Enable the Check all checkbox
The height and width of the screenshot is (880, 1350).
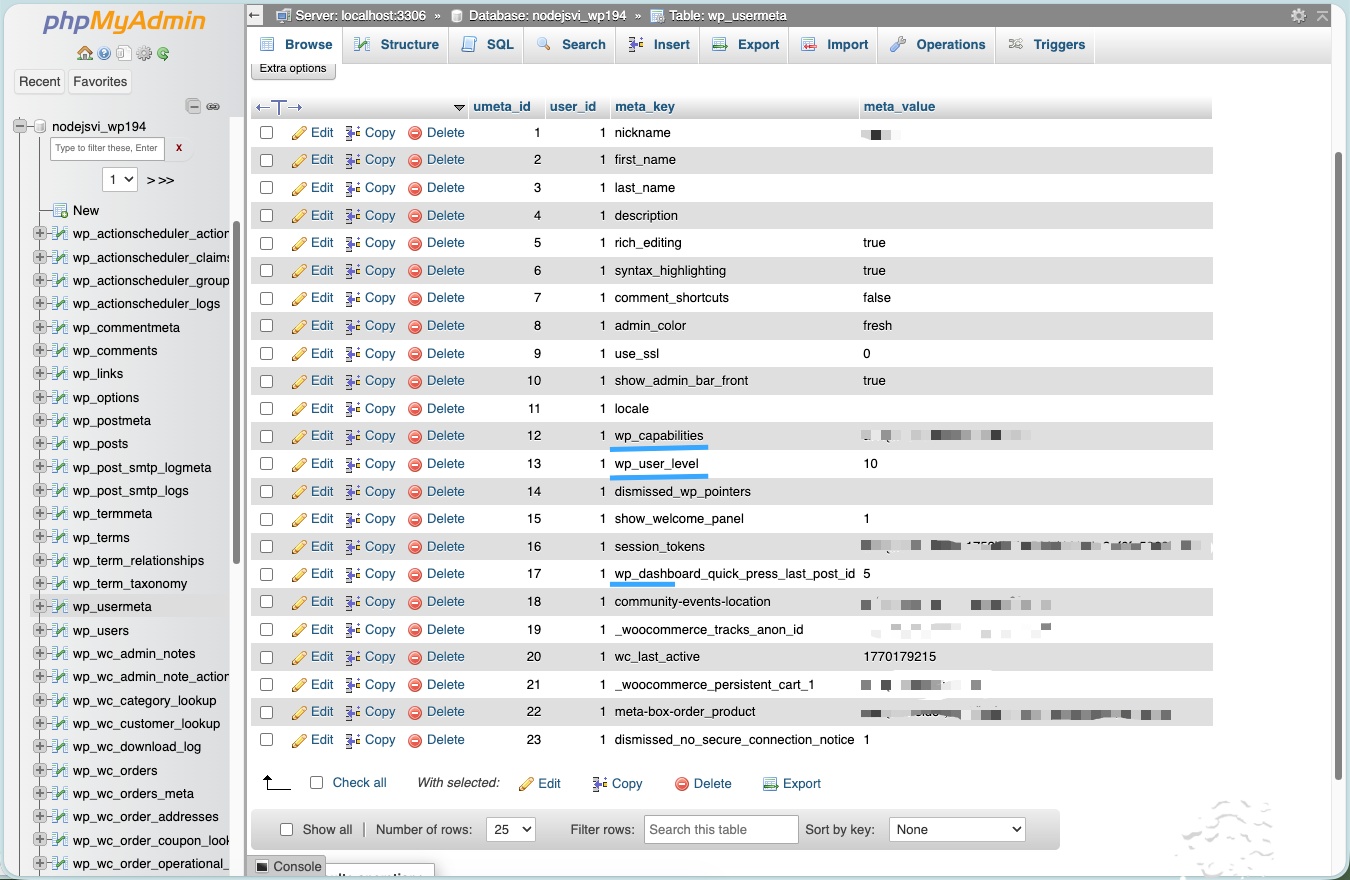click(x=317, y=783)
